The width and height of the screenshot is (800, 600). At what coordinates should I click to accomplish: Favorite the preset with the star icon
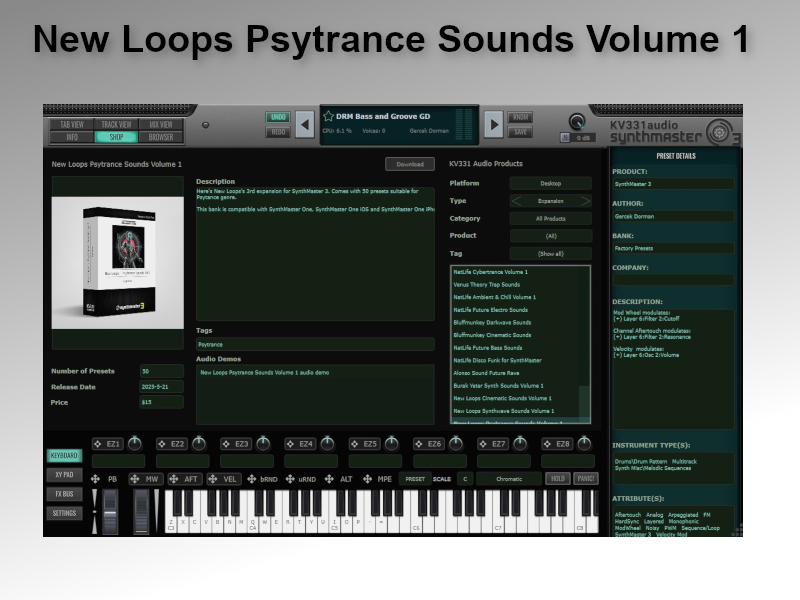[328, 116]
